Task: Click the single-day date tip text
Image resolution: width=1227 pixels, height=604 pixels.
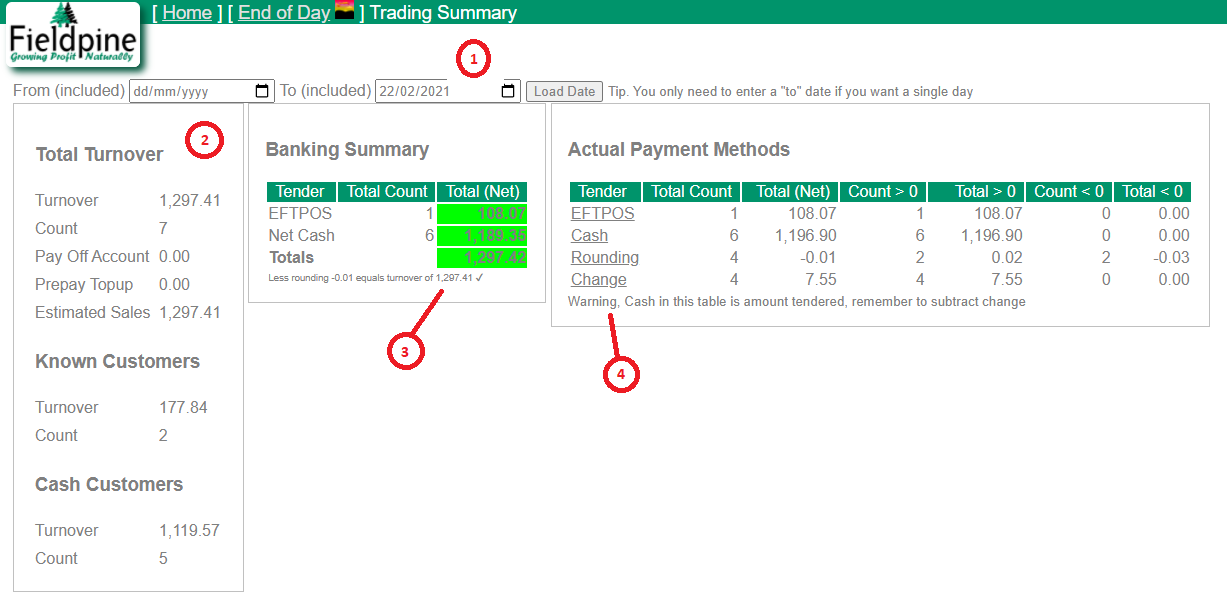Action: [x=790, y=91]
